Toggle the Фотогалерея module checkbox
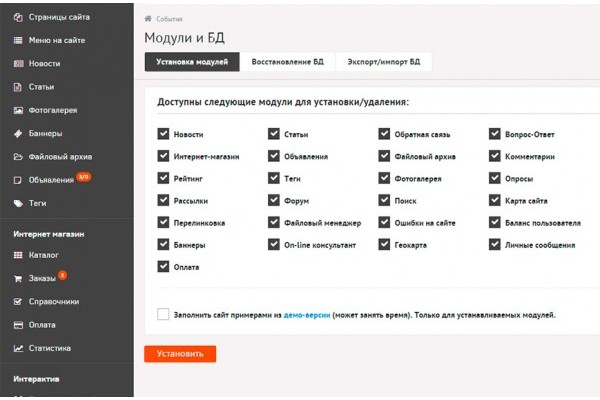 coord(384,178)
